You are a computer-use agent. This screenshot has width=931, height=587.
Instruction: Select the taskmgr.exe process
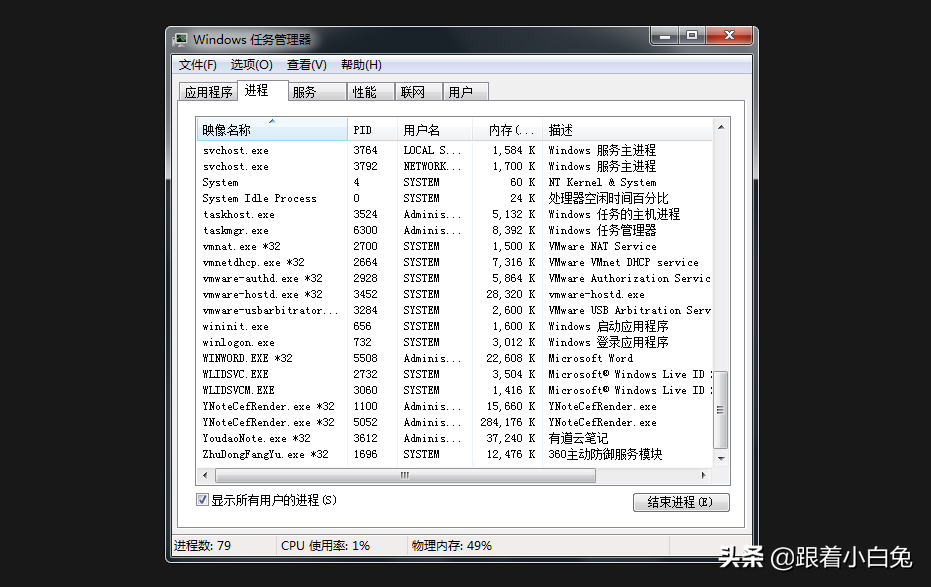pyautogui.click(x=454, y=230)
